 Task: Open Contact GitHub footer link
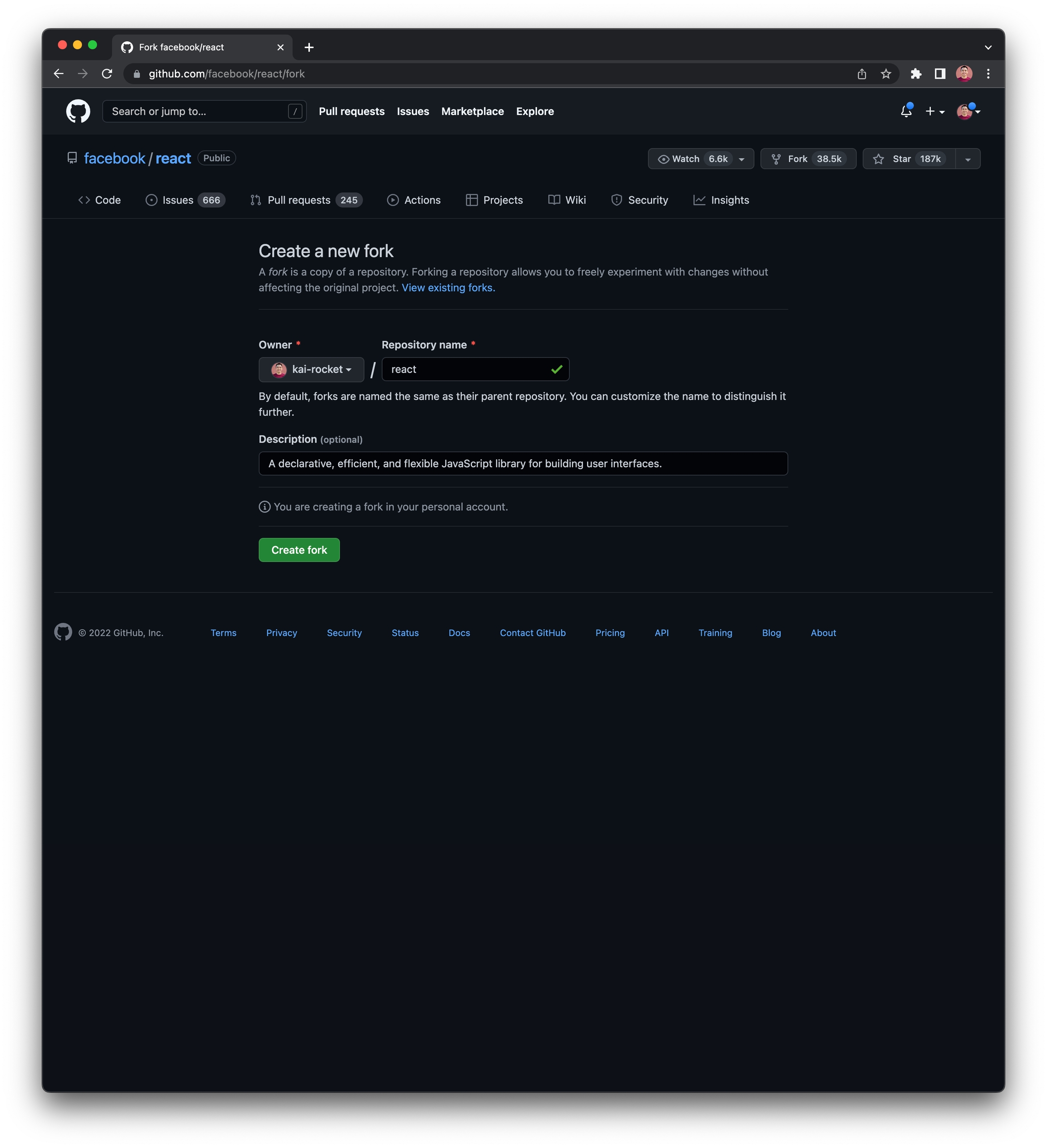[x=533, y=633]
